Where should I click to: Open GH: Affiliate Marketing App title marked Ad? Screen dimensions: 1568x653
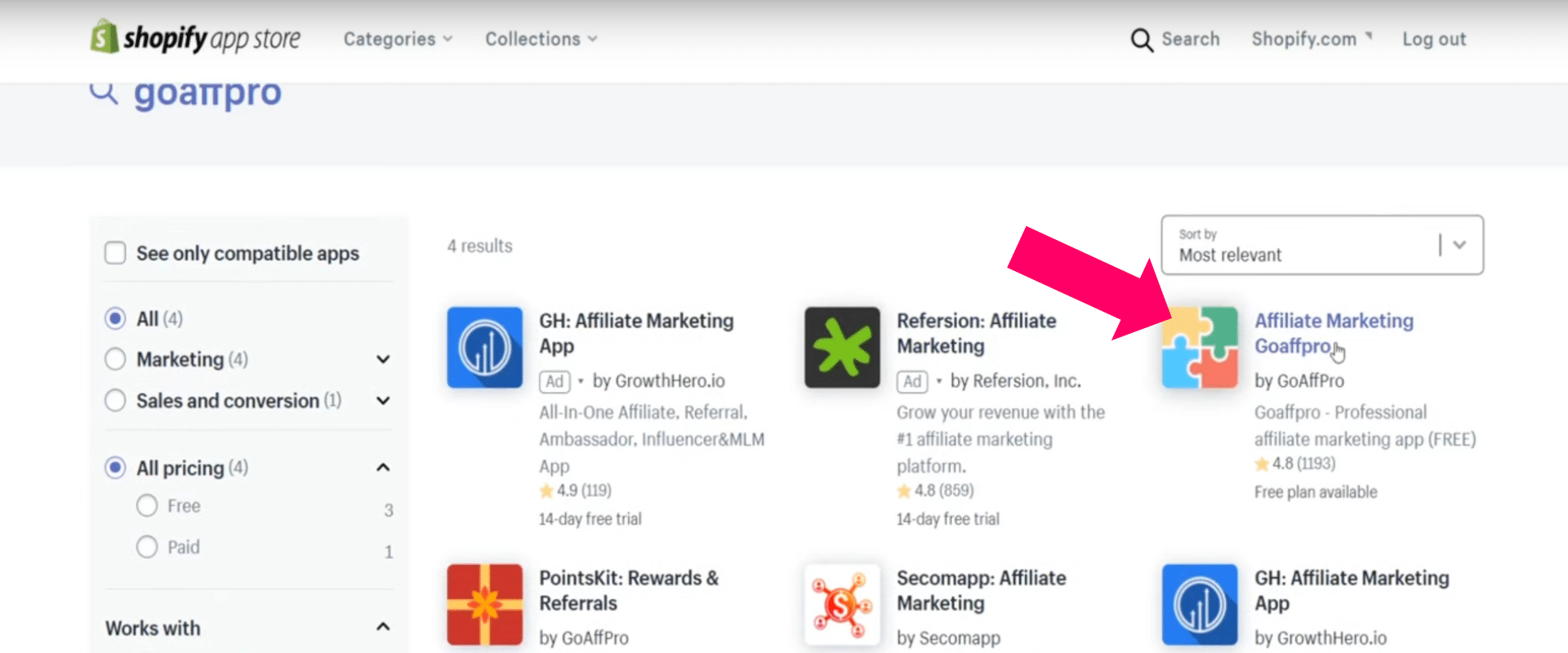pyautogui.click(x=636, y=333)
